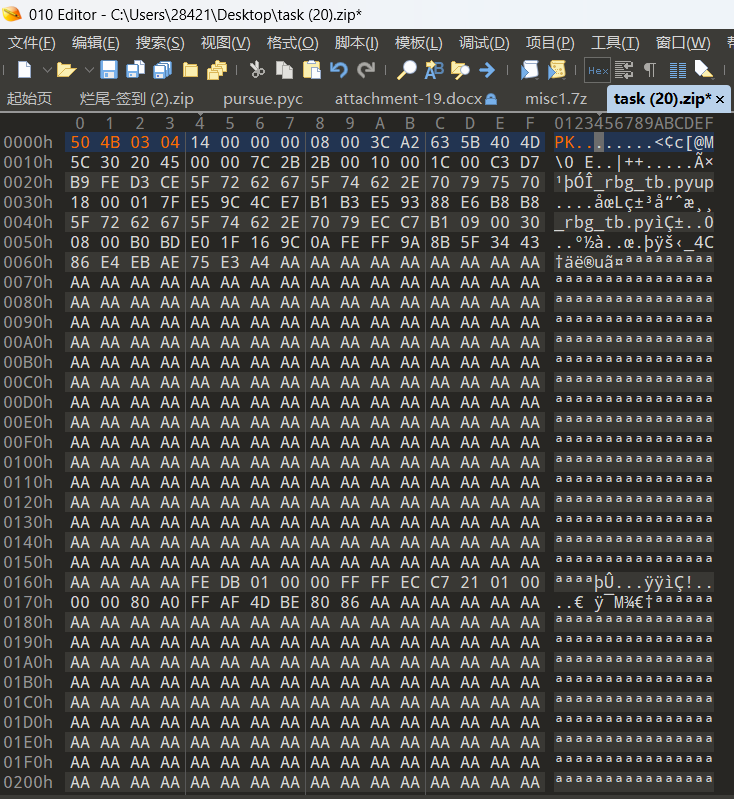734x799 pixels.
Task: Click the ASCII column header 0123456789ABCDEF
Action: click(634, 123)
